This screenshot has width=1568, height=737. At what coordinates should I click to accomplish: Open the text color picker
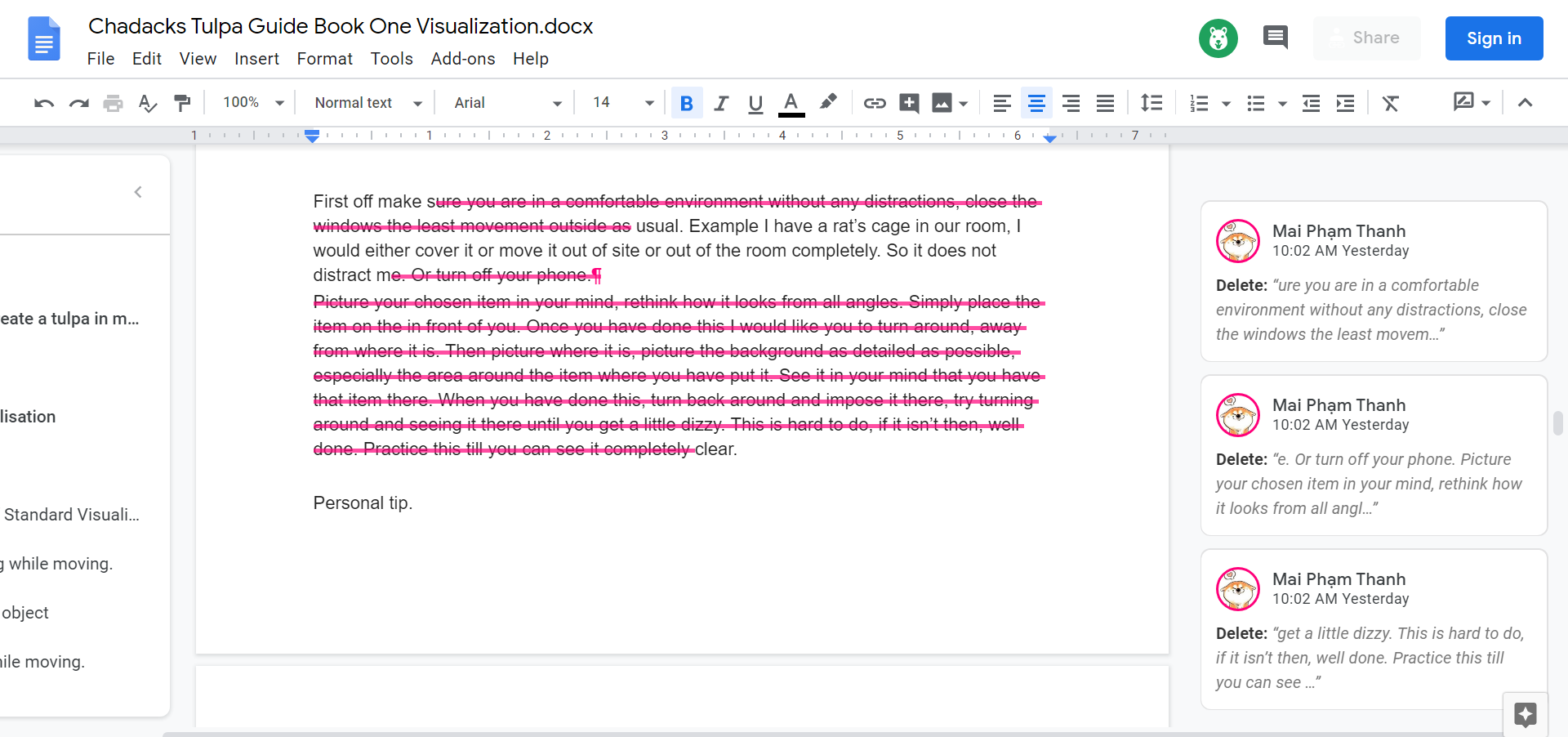point(791,103)
